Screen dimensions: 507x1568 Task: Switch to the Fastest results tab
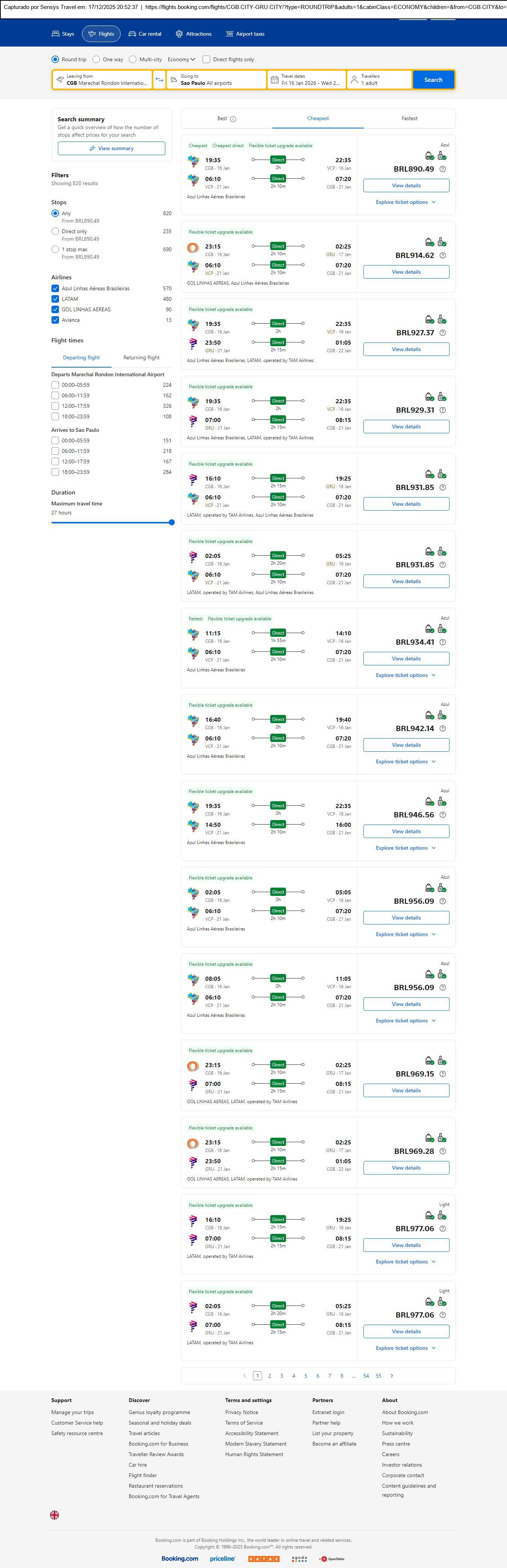click(409, 119)
